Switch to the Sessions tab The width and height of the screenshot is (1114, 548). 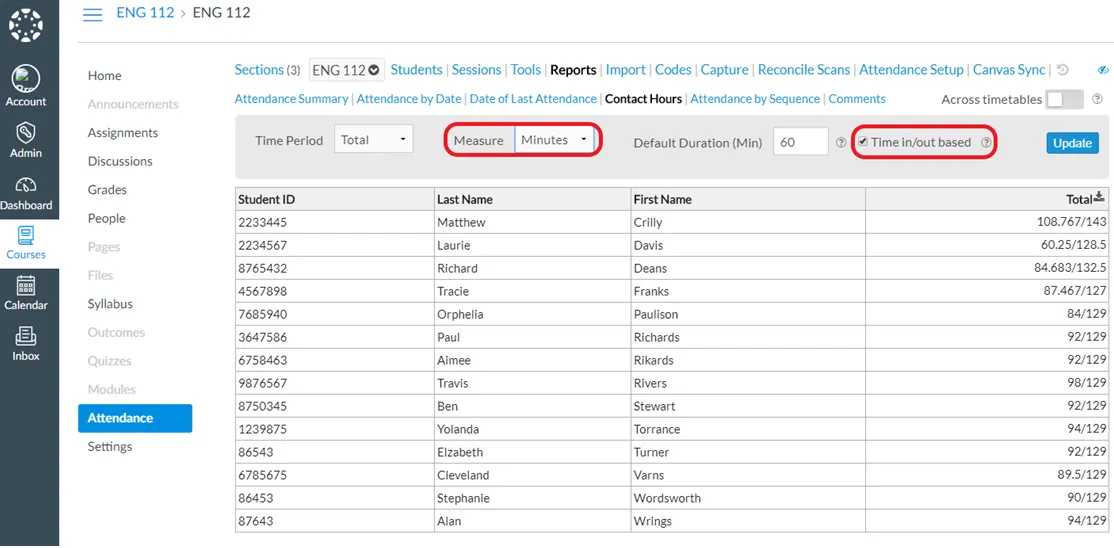476,70
